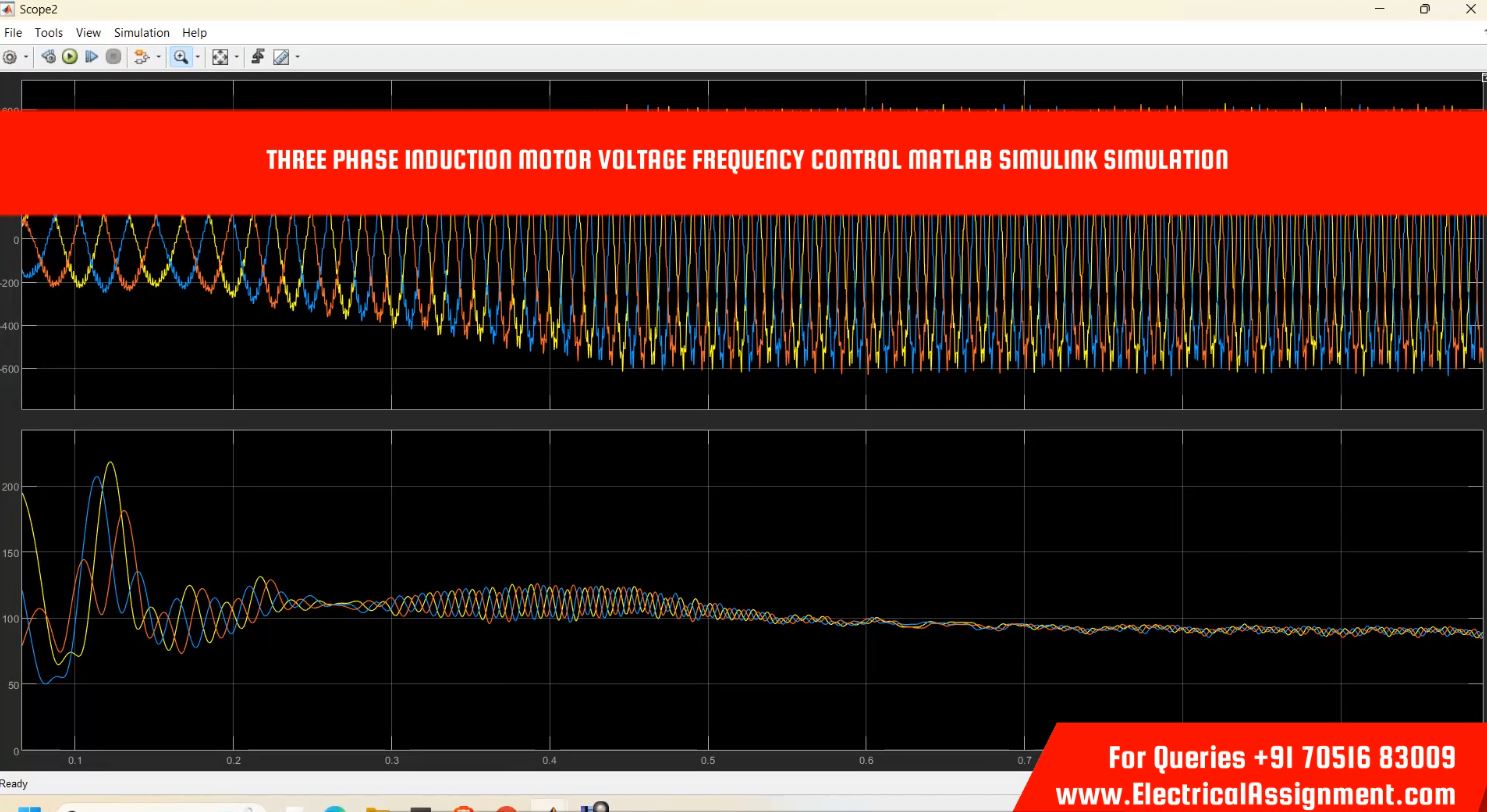Screen dimensions: 1487x812
Task: Expand dropdown arrow beside zoom tool
Action: pyautogui.click(x=197, y=57)
